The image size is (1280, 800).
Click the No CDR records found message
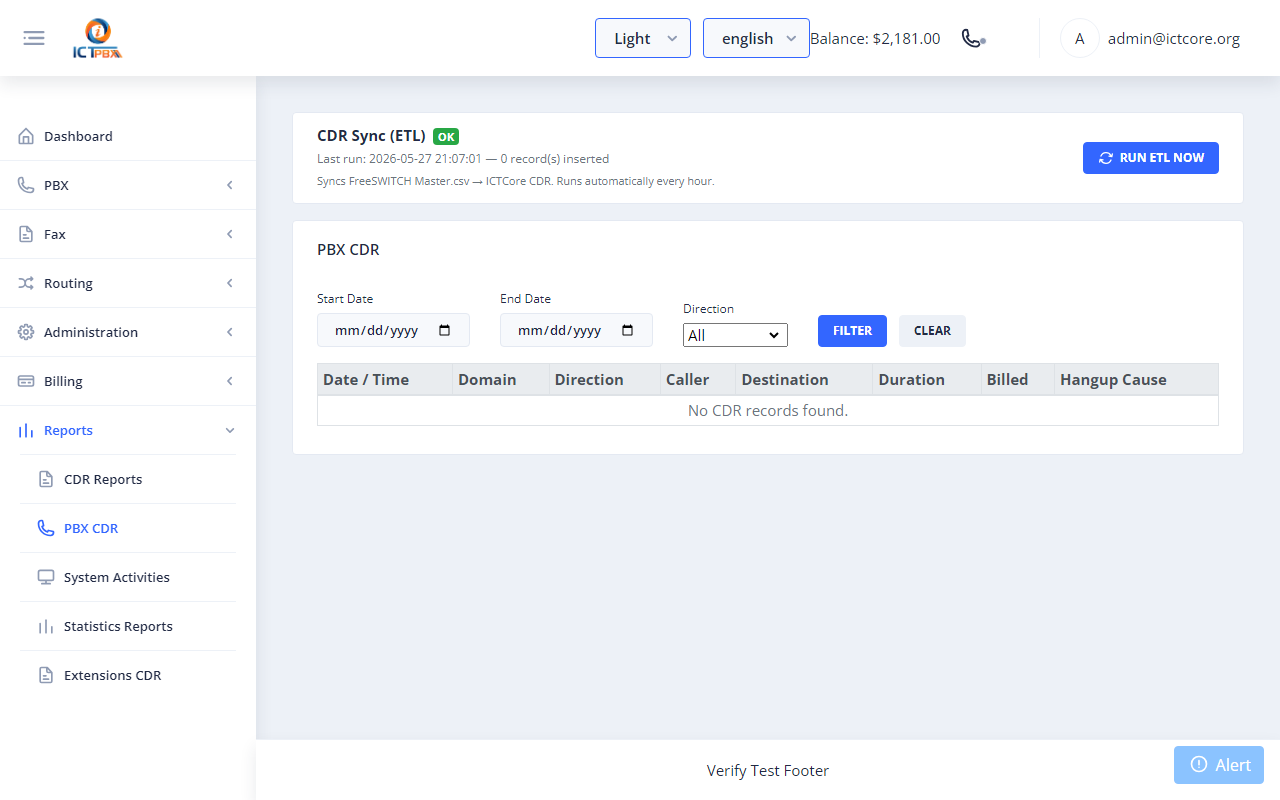pyautogui.click(x=768, y=410)
